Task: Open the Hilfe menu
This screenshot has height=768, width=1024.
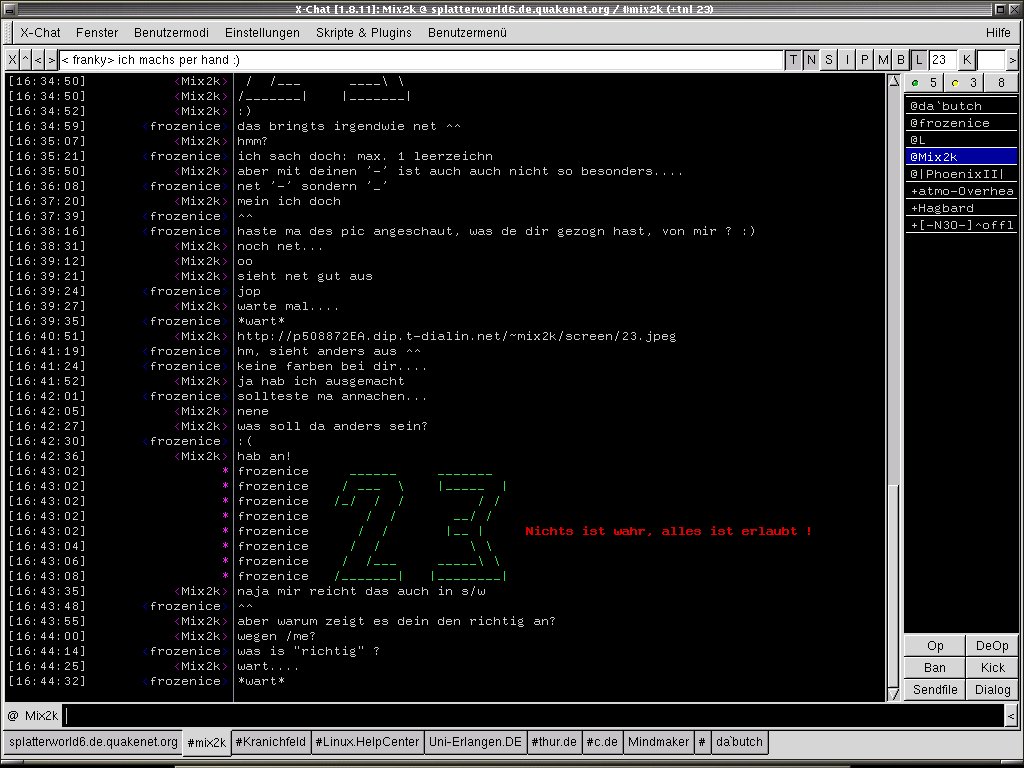Action: [997, 33]
